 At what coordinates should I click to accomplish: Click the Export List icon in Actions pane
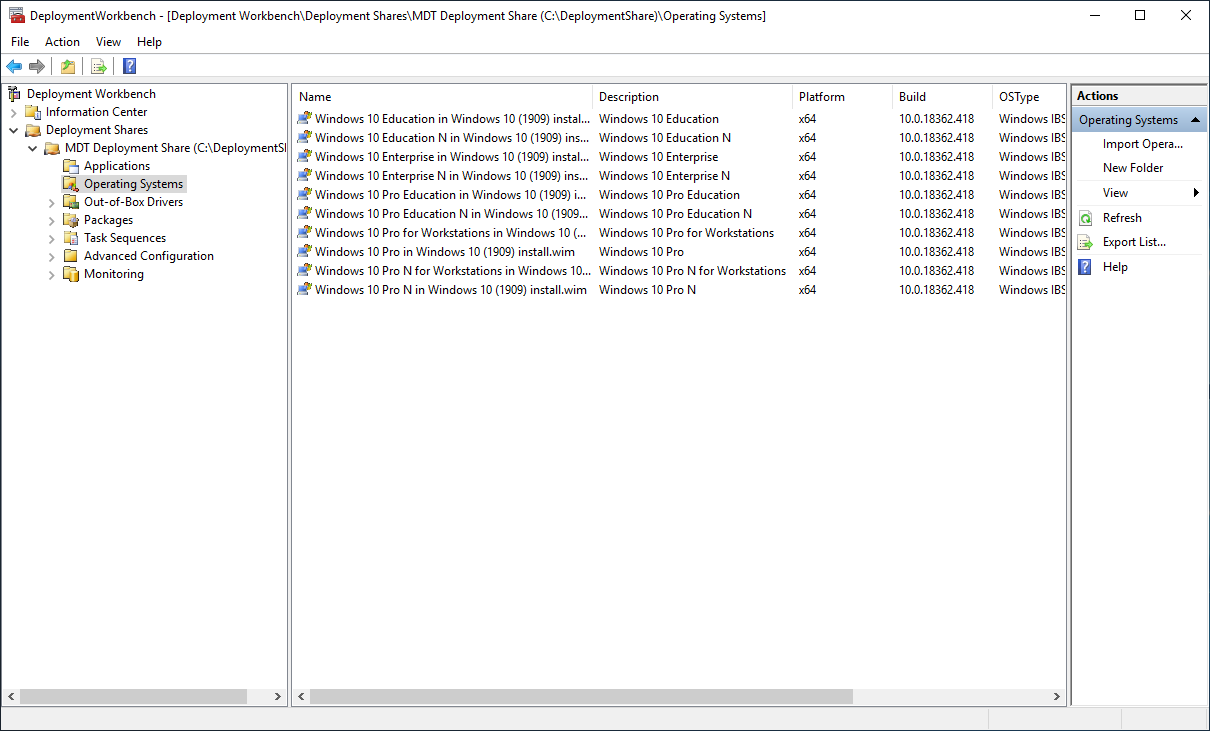1086,242
